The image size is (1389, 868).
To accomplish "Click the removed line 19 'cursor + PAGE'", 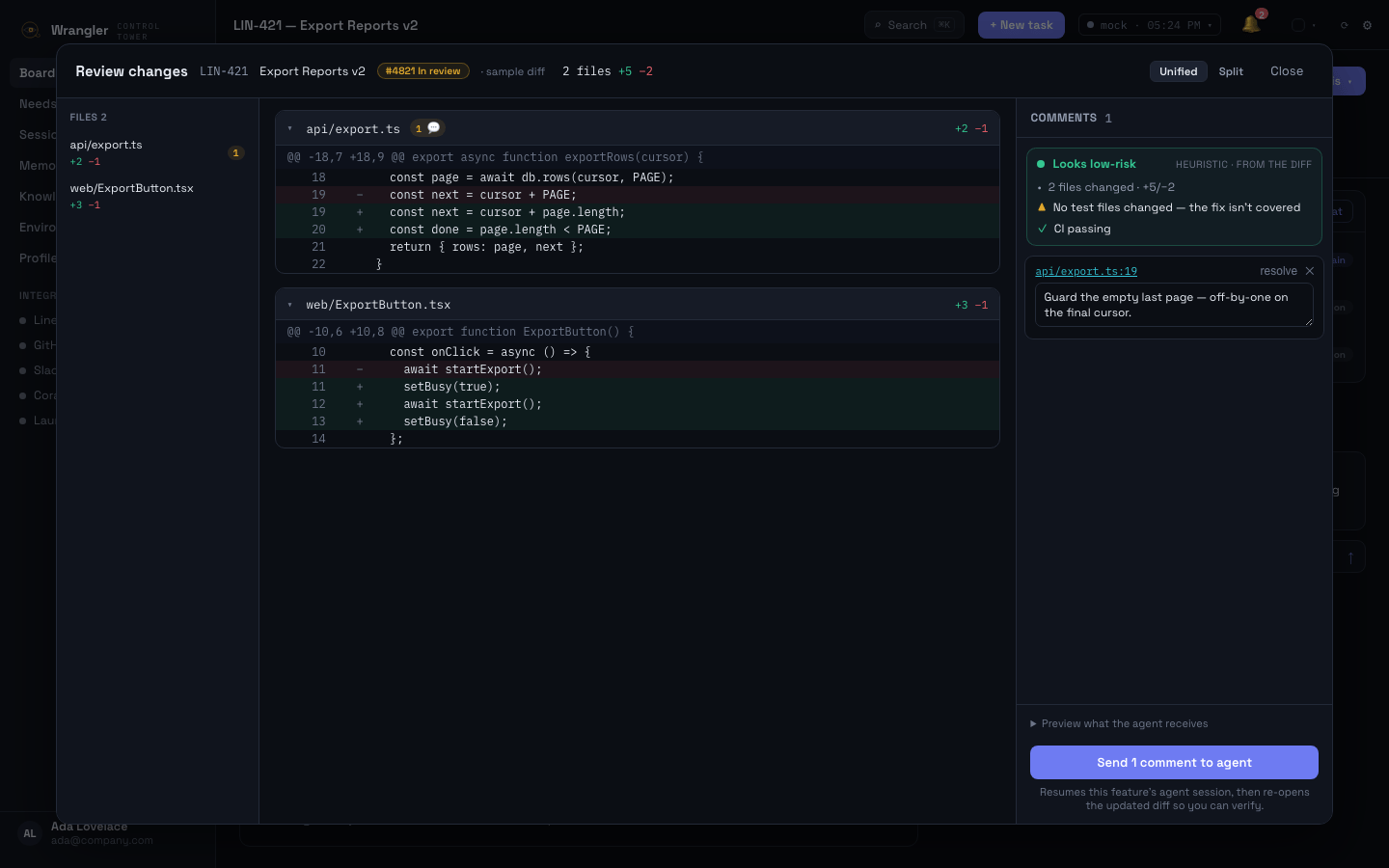I will click(x=638, y=195).
